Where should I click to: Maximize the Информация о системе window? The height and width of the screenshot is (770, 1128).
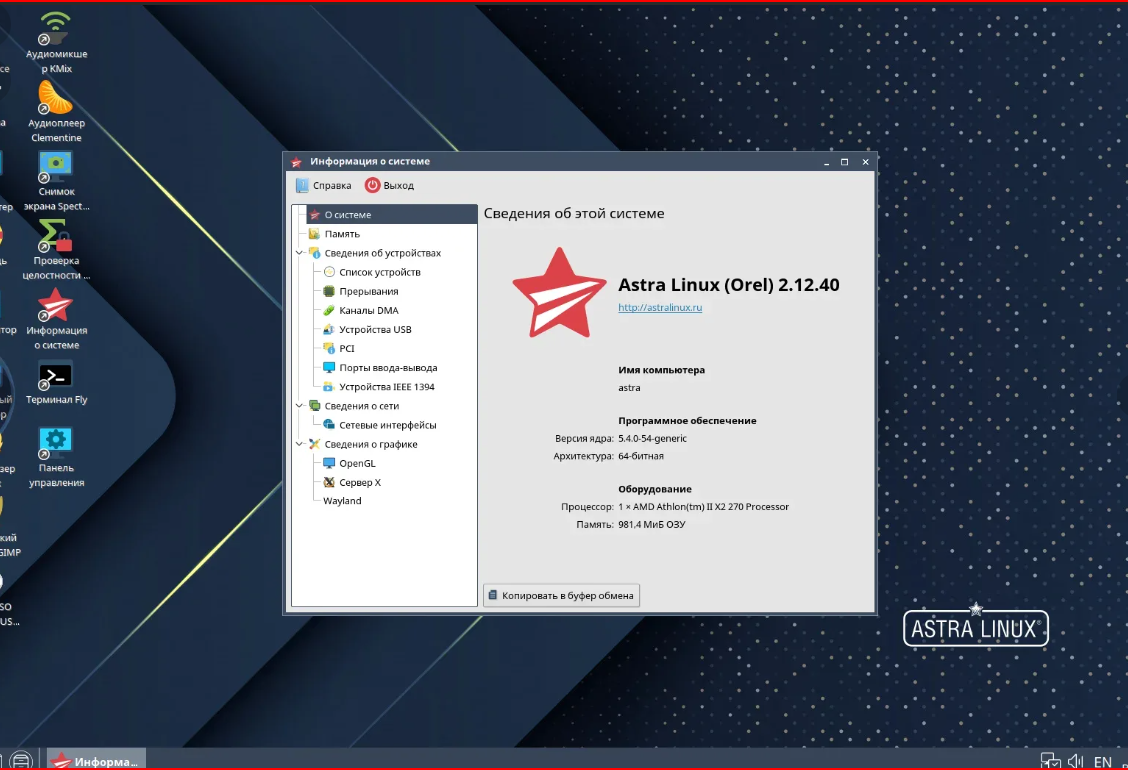[x=845, y=162]
